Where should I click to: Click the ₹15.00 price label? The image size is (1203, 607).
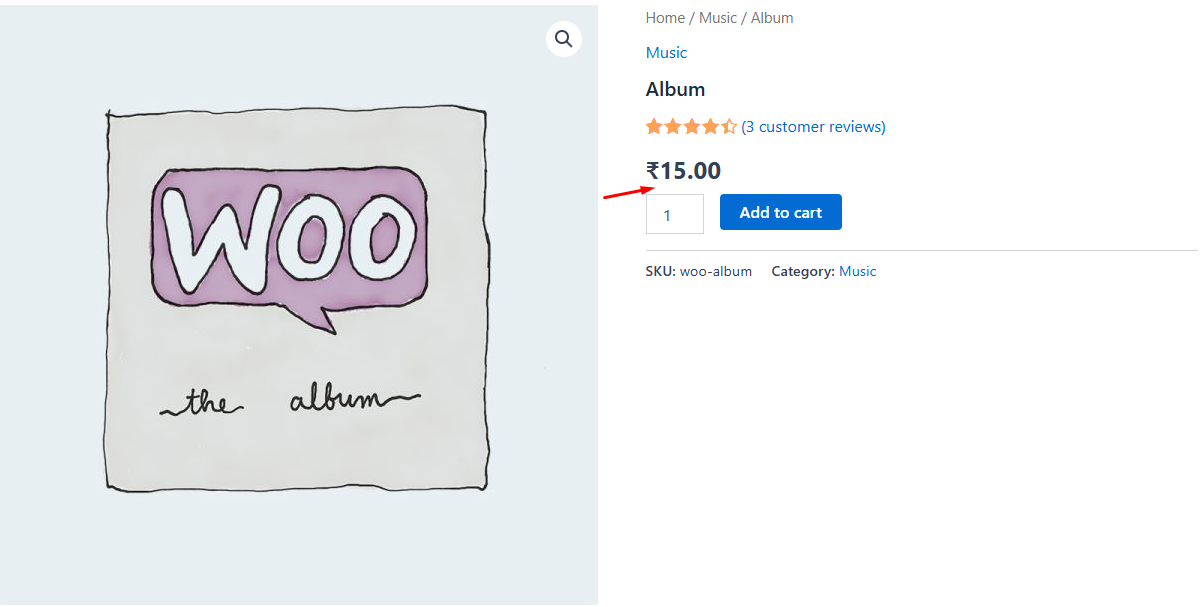[x=684, y=170]
